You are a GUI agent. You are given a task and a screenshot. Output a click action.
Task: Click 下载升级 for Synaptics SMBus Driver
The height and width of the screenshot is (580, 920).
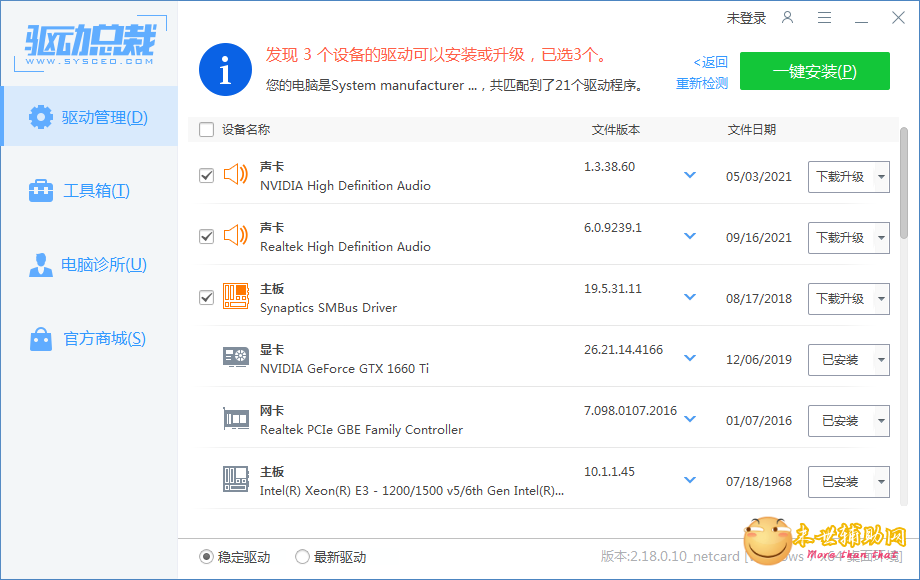(x=840, y=299)
